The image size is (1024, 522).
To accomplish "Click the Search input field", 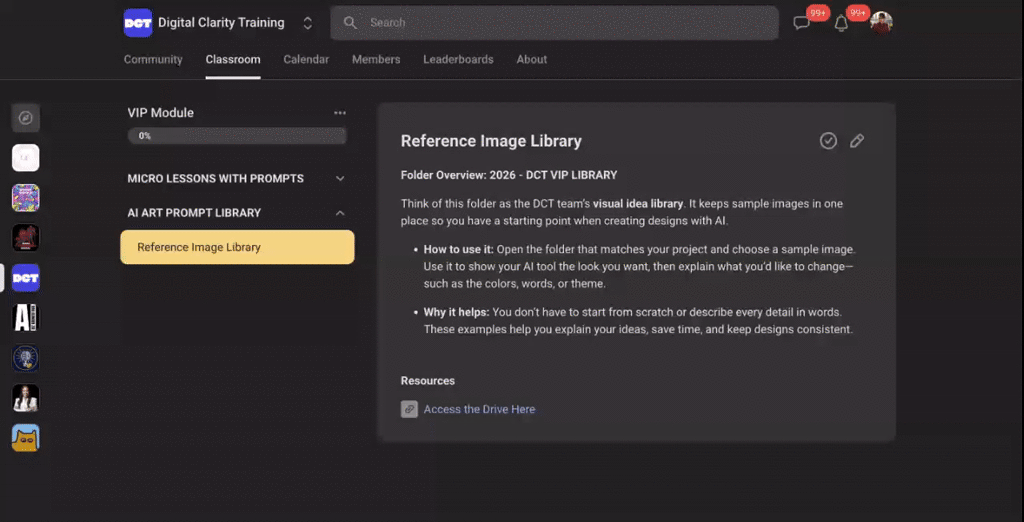I will coord(554,23).
